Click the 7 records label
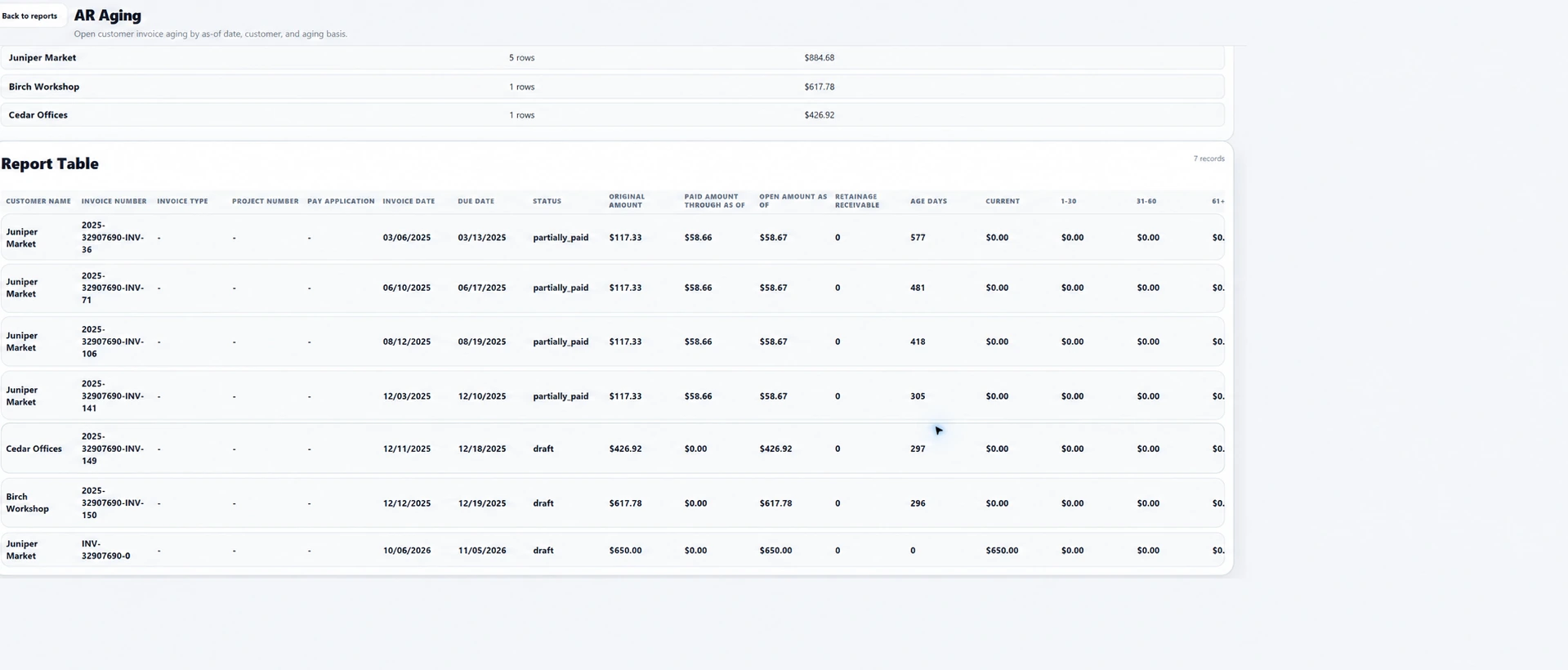Image resolution: width=1568 pixels, height=670 pixels. [1208, 159]
